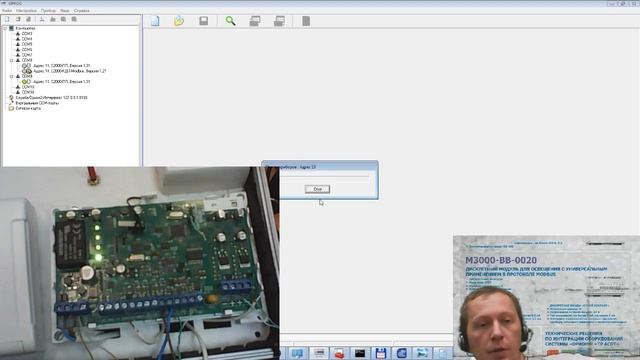Screen dimensions: 640x360
Task: Select the COM10 port in the tree
Action: (28, 87)
